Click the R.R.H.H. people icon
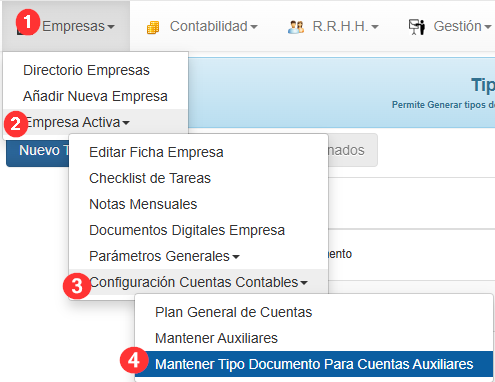Screen dimensions: 495x382 pyautogui.click(x=296, y=27)
